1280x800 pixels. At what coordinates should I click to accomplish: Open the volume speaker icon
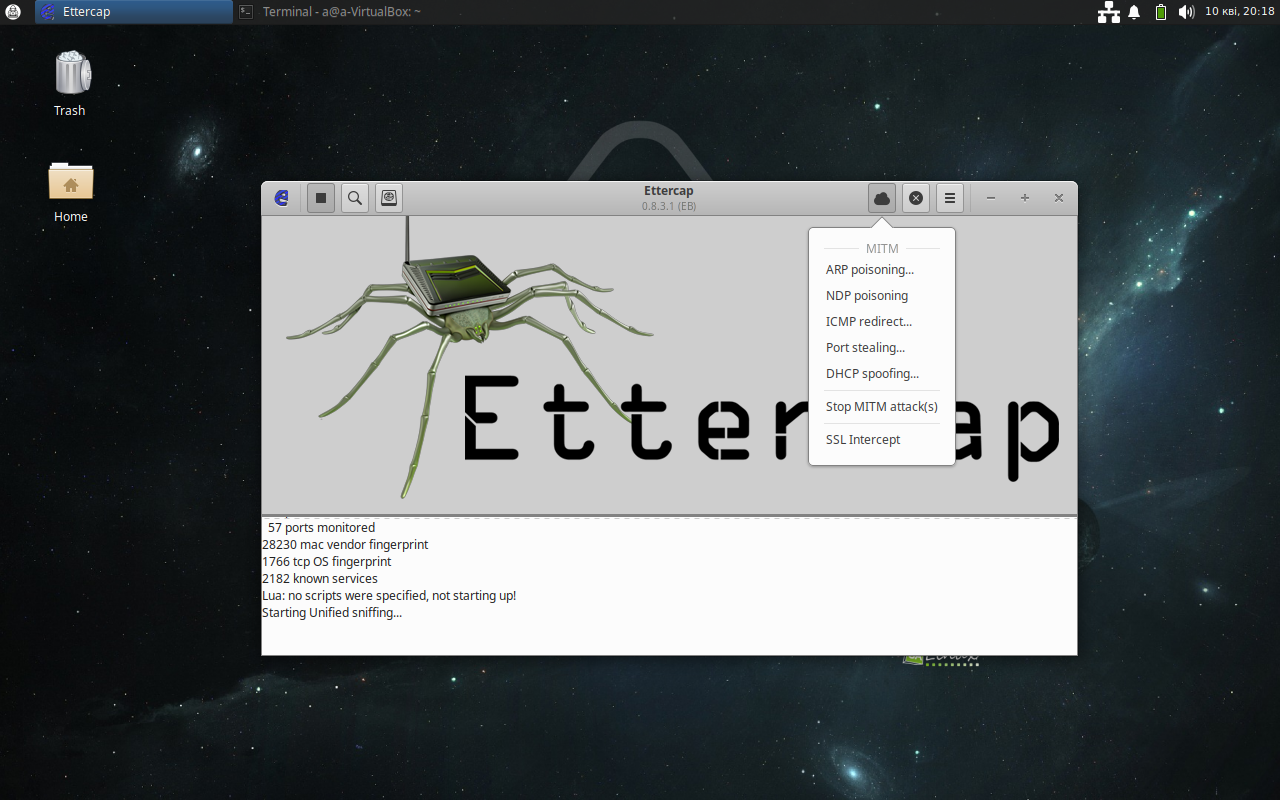pyautogui.click(x=1186, y=12)
